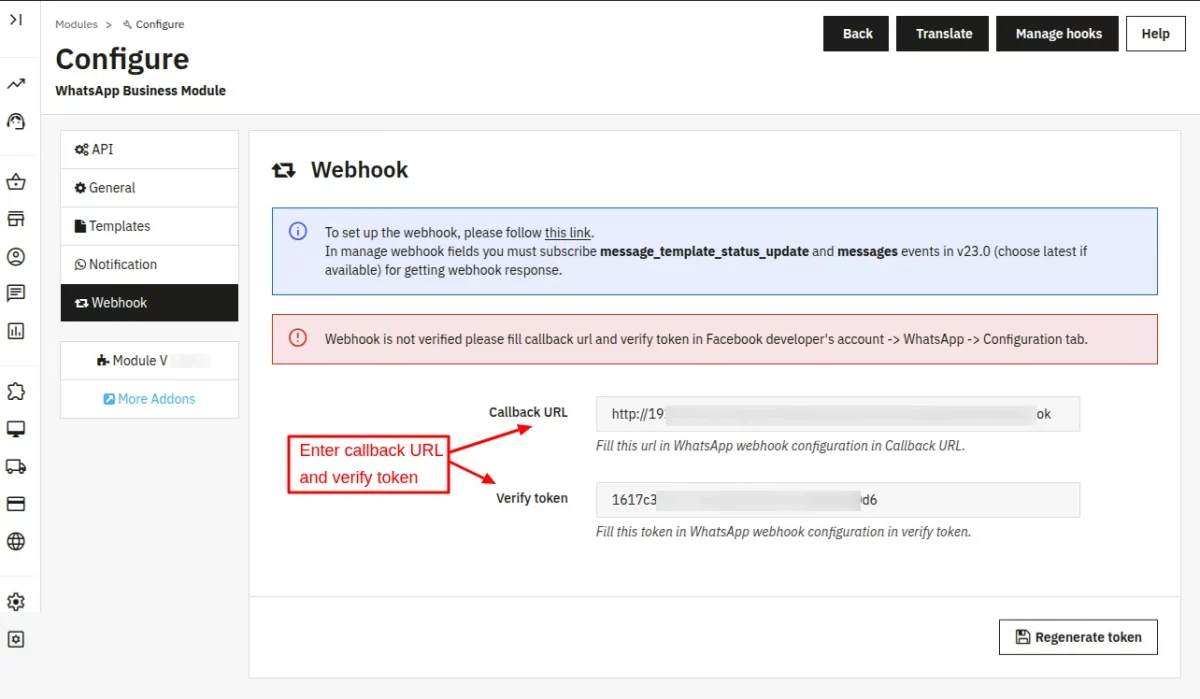
Task: Open the Catalog storefront icon
Action: click(x=17, y=218)
